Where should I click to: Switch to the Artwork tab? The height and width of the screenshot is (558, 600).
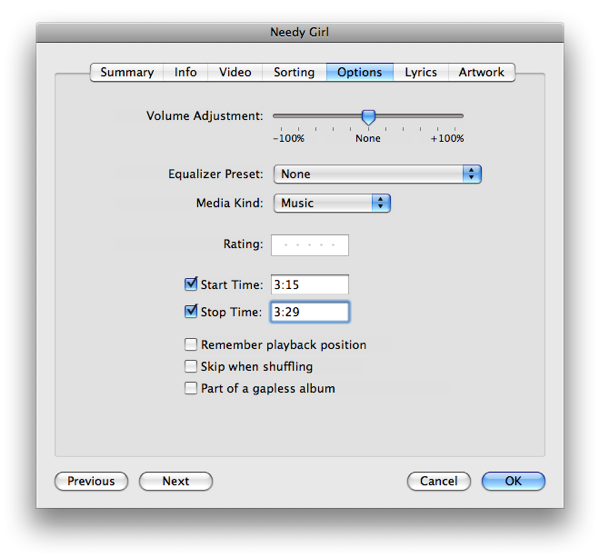pos(482,72)
